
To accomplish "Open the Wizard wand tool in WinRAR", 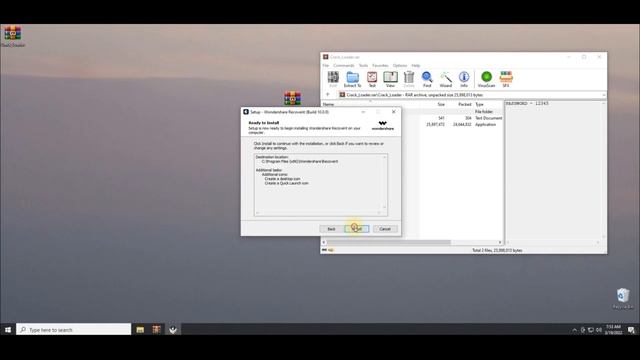I will 446,79.
